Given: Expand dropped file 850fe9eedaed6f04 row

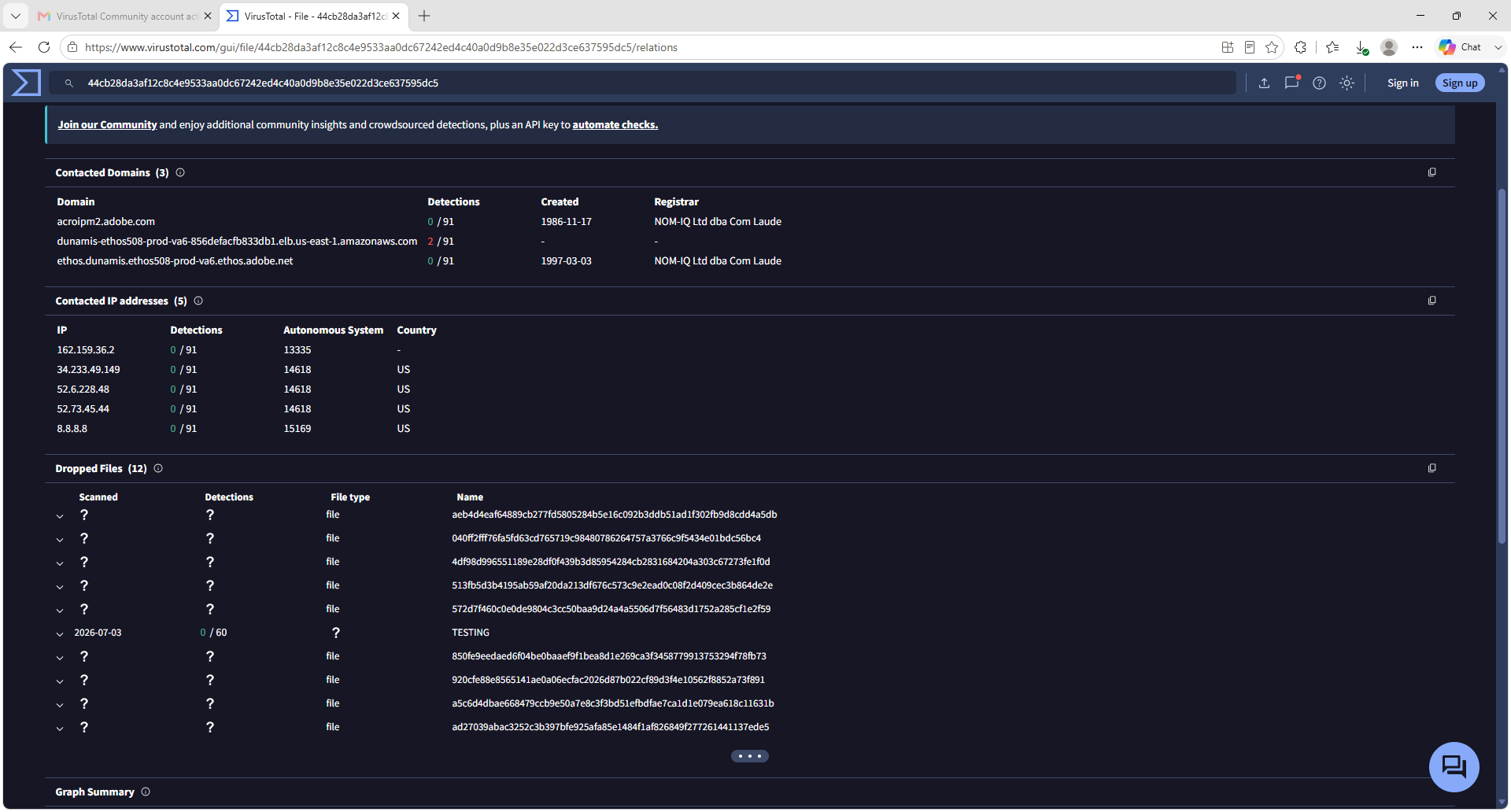Looking at the screenshot, I should click(x=60, y=658).
